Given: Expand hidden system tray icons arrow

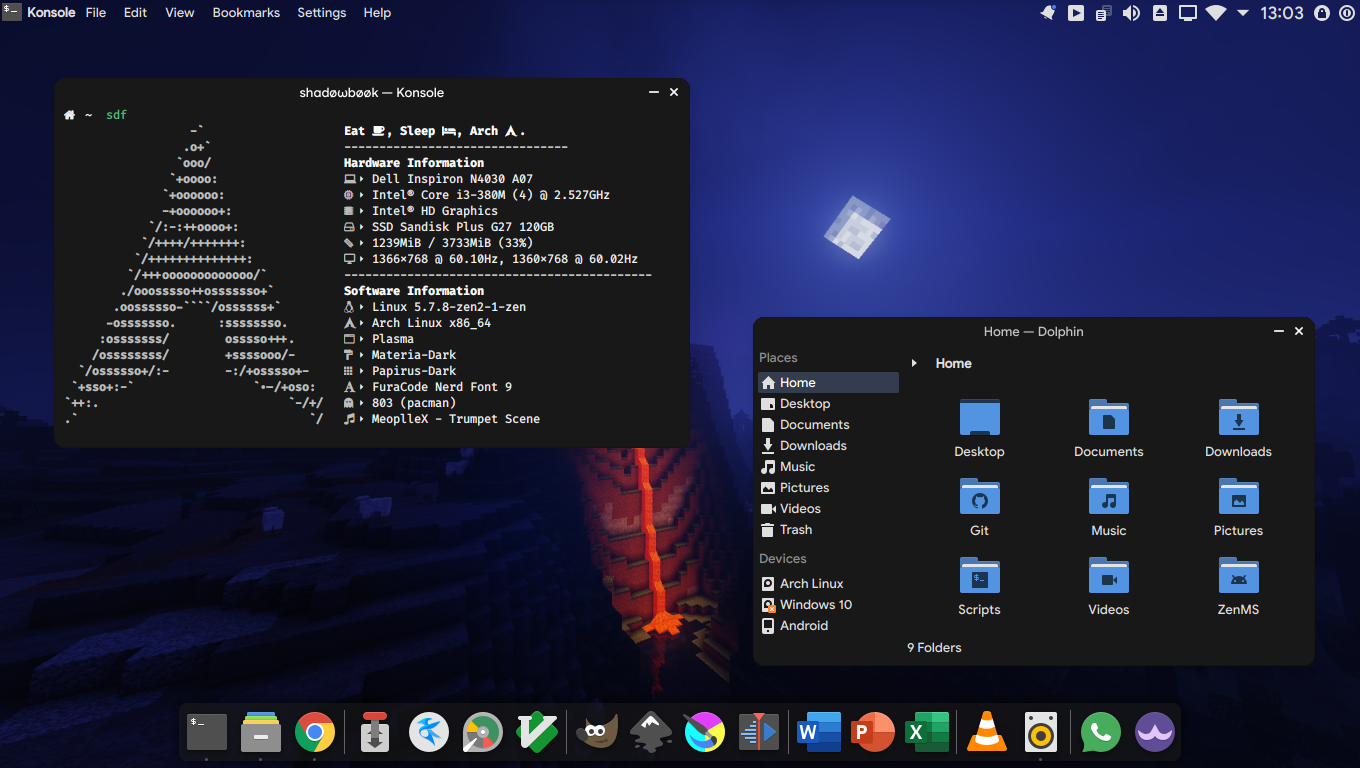Looking at the screenshot, I should pos(1243,13).
